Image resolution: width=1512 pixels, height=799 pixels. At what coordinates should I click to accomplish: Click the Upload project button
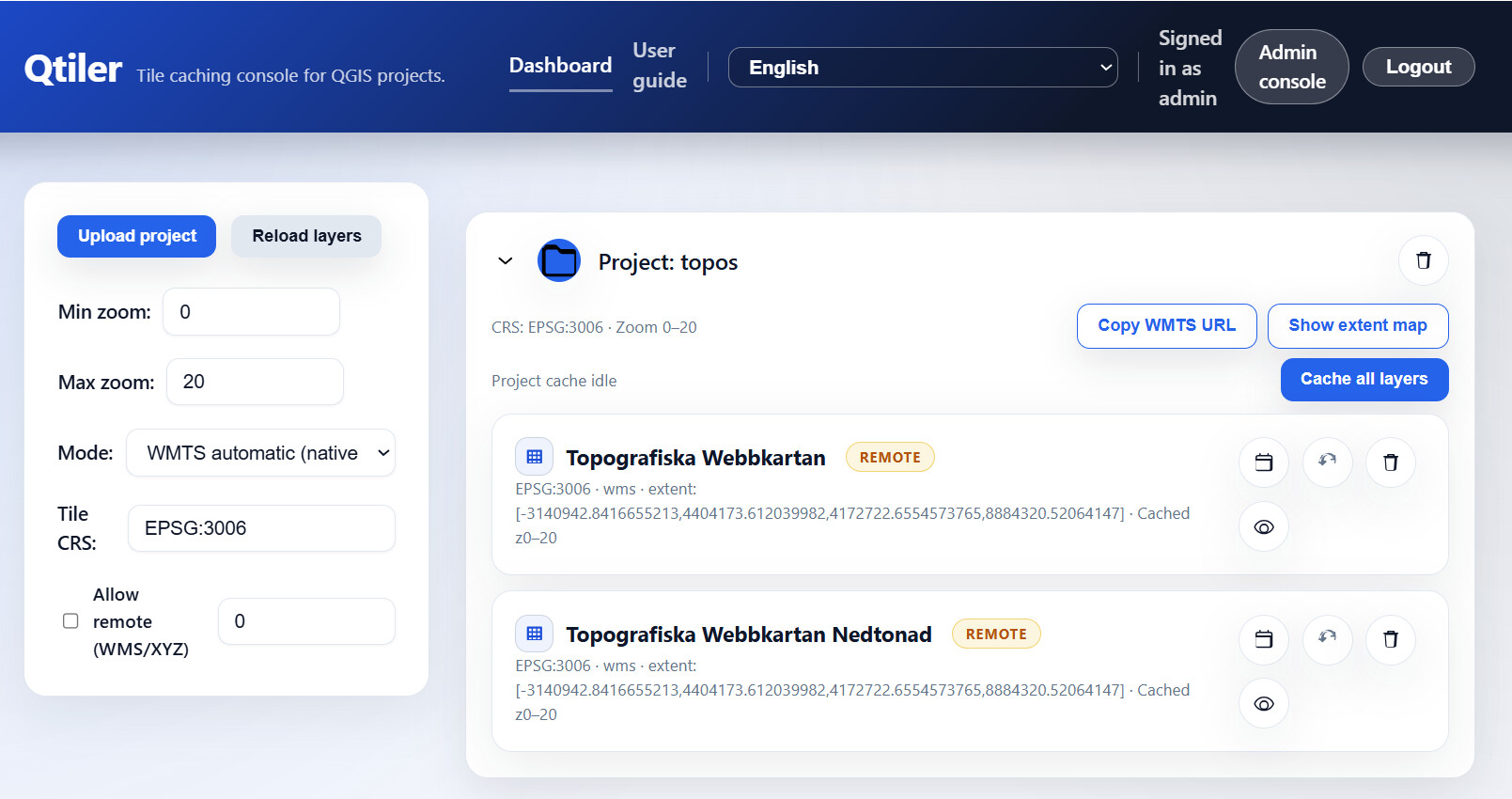137,236
